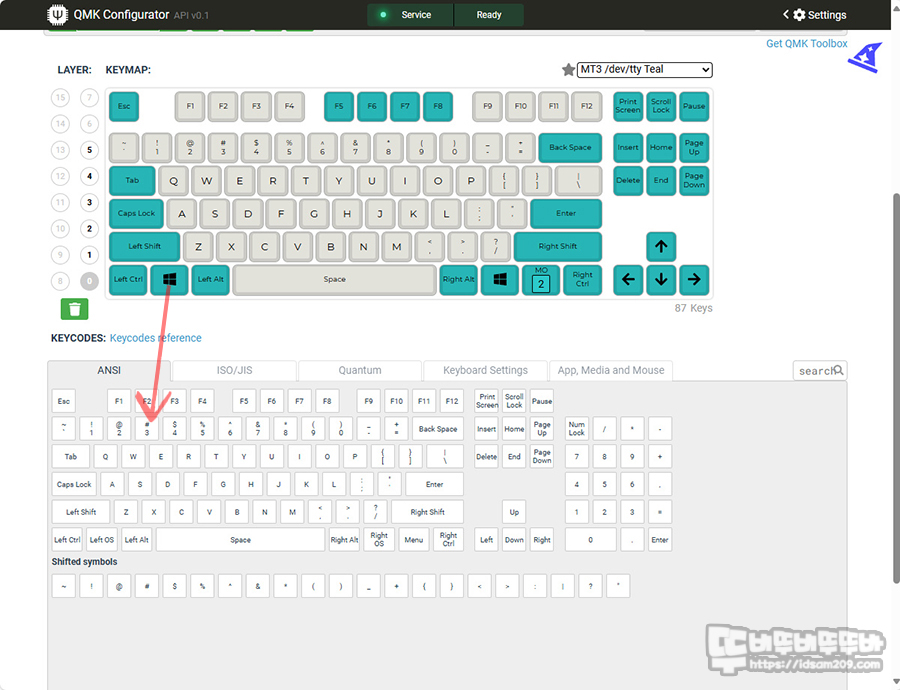Select the Right Alt key on keymap

click(459, 280)
